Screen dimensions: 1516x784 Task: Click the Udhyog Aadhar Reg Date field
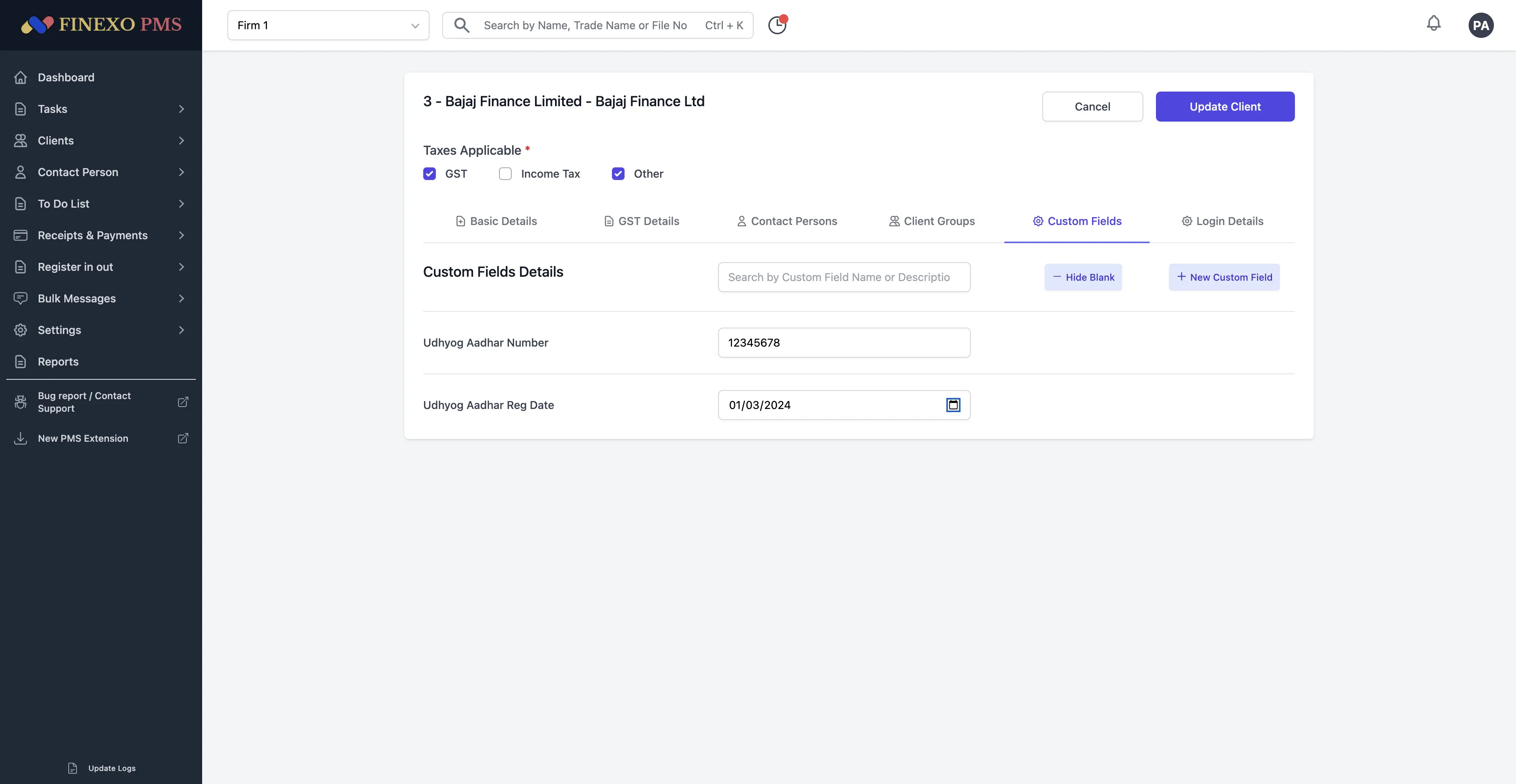[844, 405]
